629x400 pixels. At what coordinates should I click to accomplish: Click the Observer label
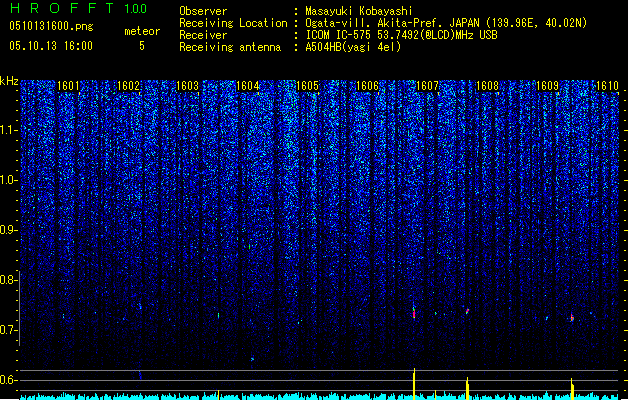[203, 11]
